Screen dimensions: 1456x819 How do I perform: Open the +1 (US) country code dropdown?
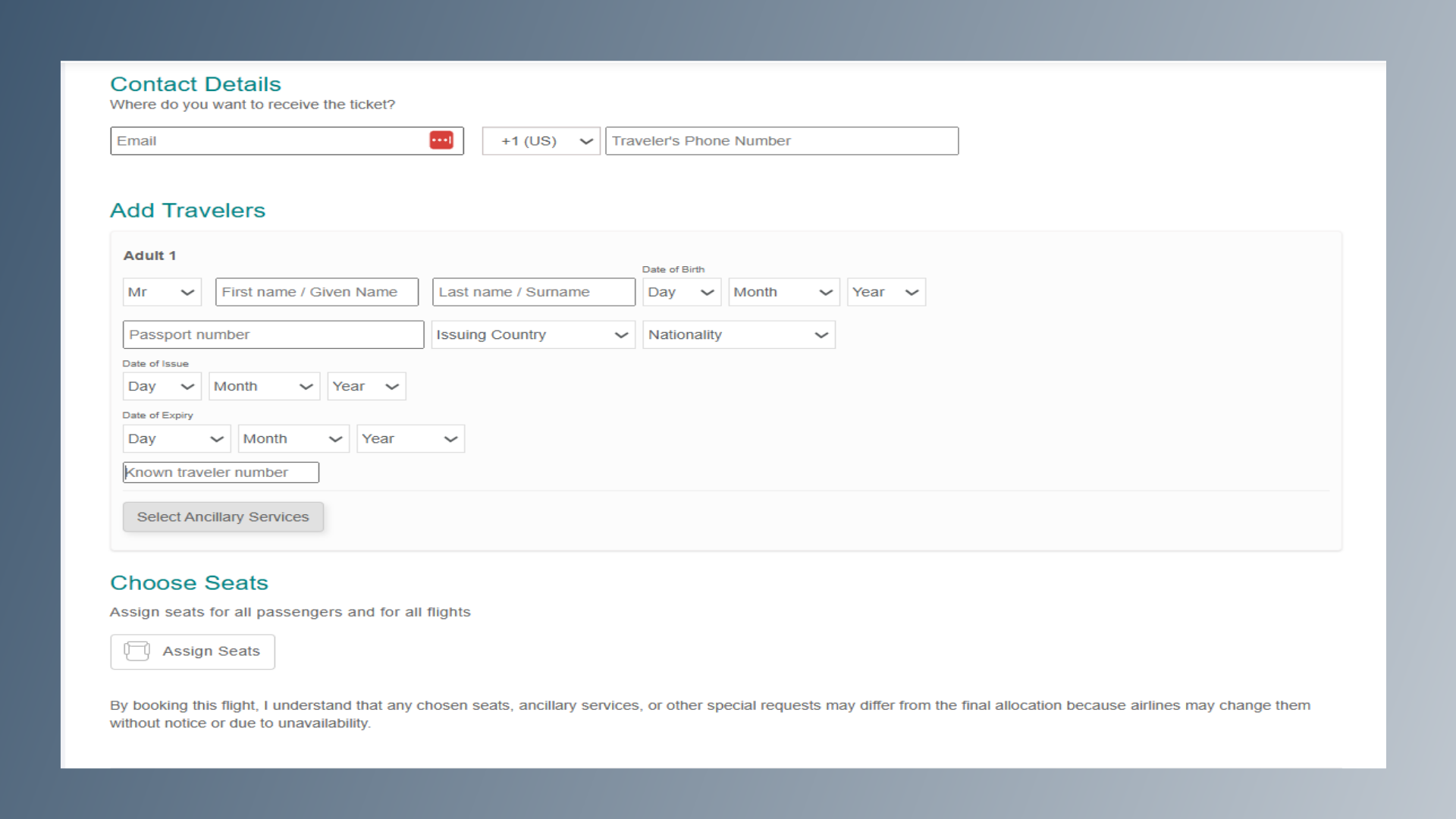(541, 141)
